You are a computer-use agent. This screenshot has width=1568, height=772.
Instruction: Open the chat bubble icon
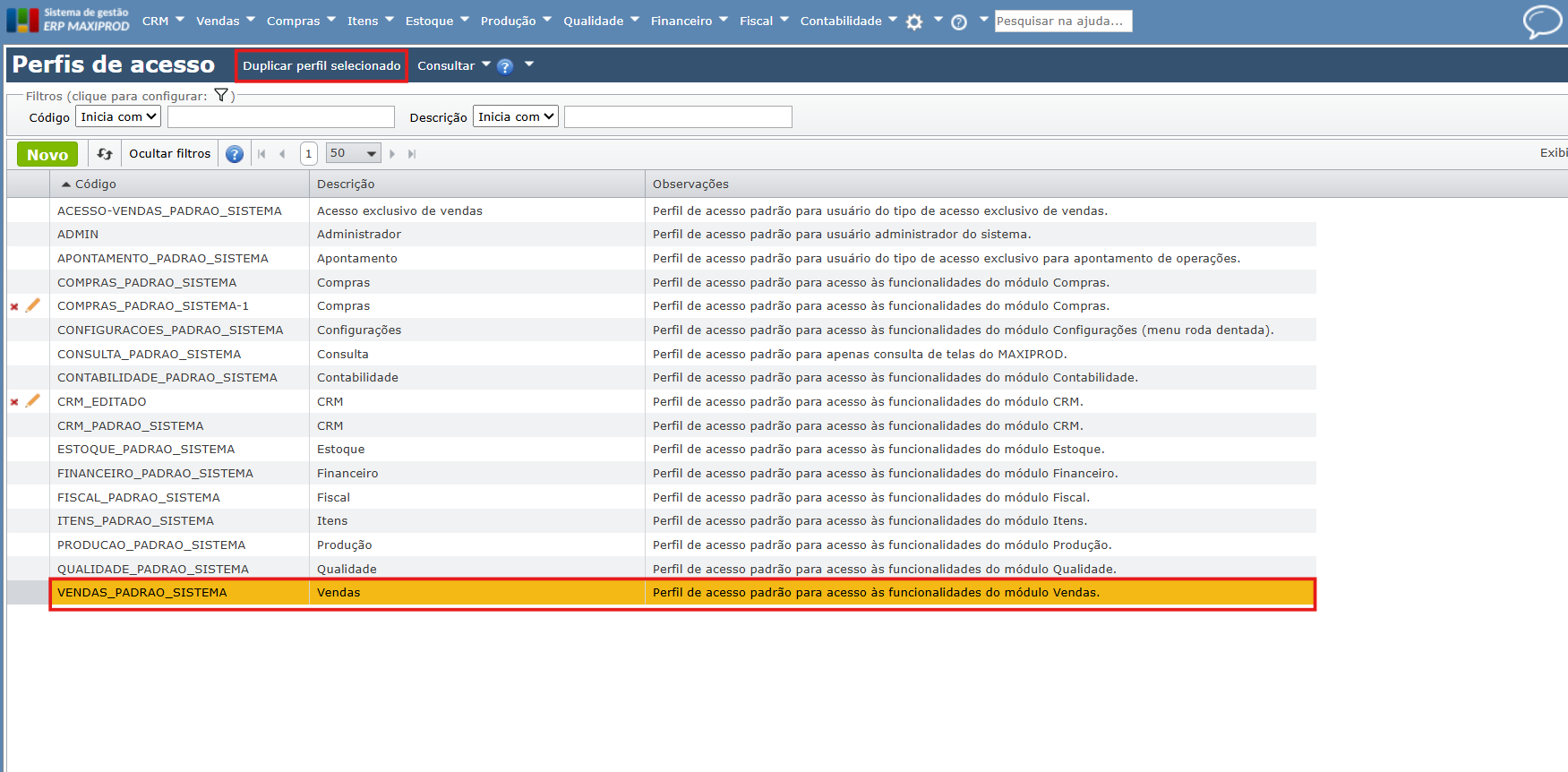click(1542, 21)
